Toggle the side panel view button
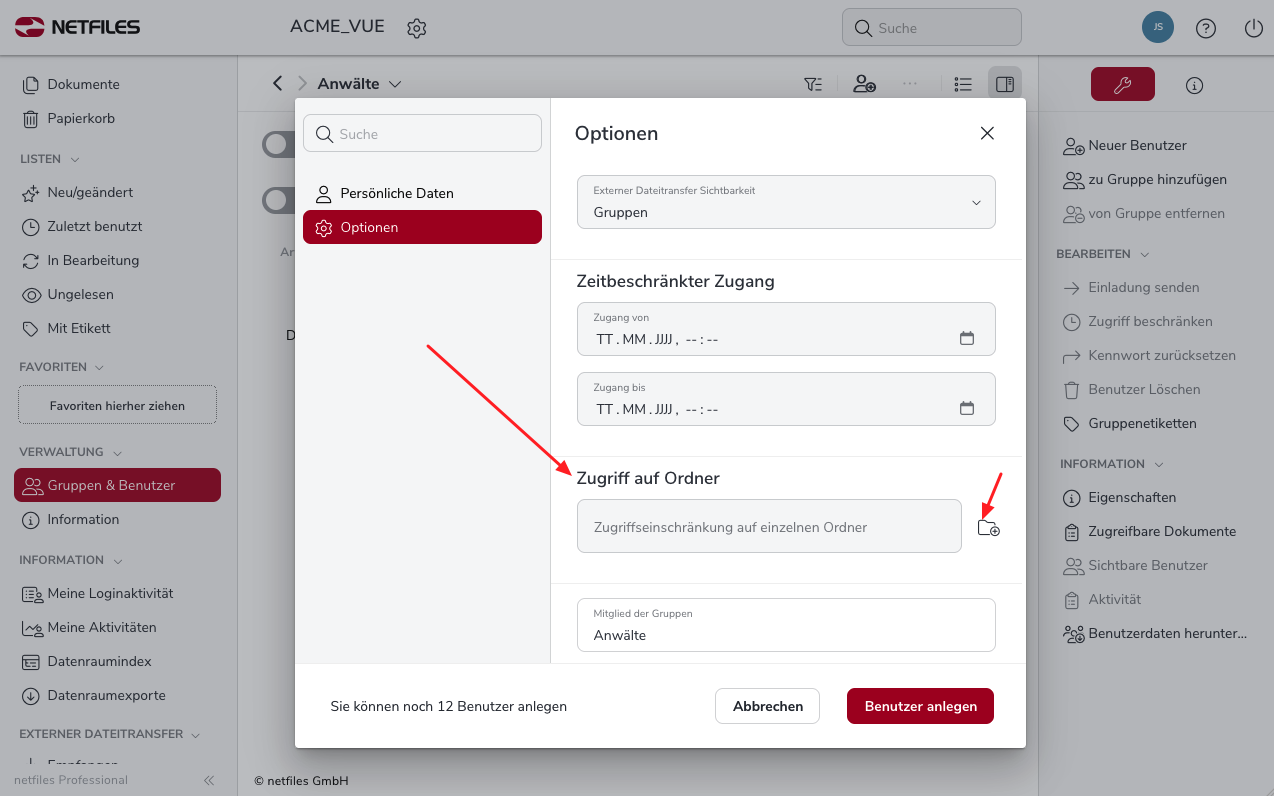This screenshot has width=1274, height=796. point(1005,85)
